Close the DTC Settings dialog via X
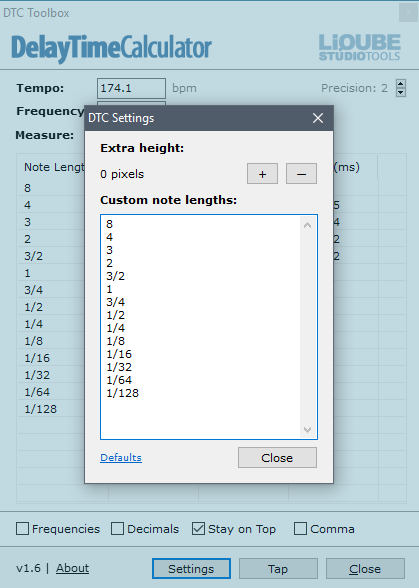The width and height of the screenshot is (419, 588). coord(318,118)
